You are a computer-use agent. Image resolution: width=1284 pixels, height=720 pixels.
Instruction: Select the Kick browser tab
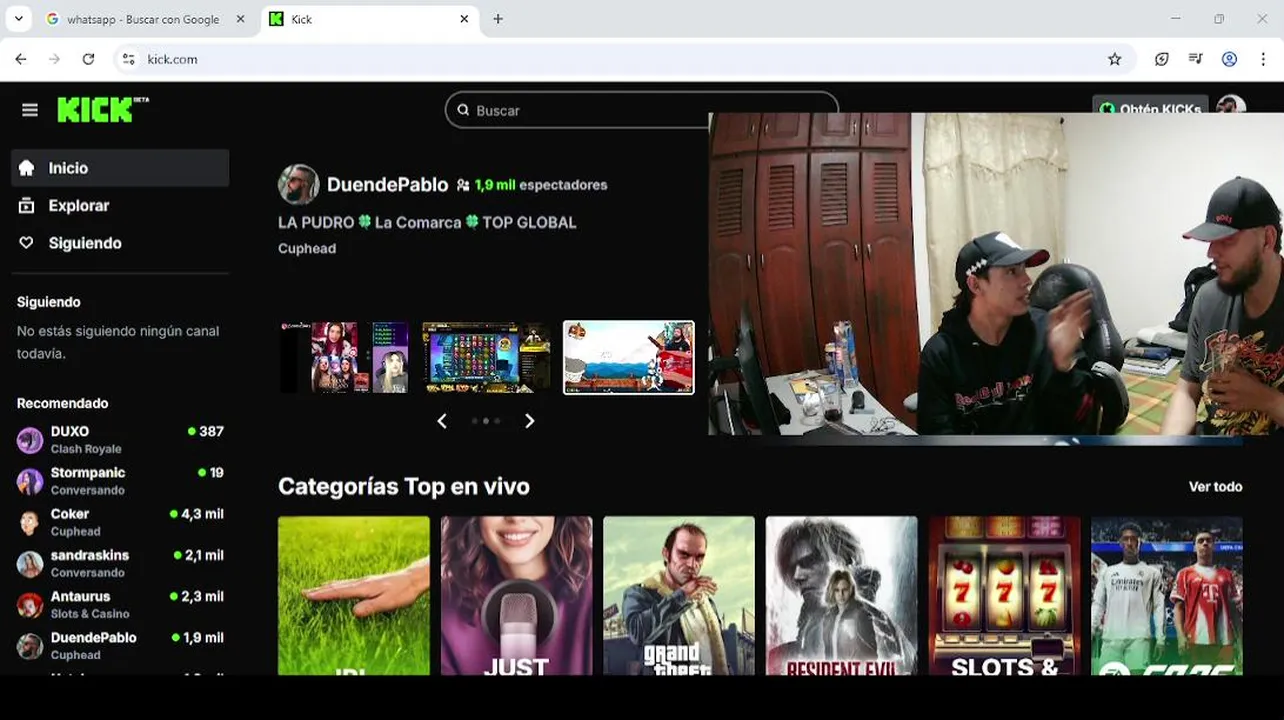370,19
